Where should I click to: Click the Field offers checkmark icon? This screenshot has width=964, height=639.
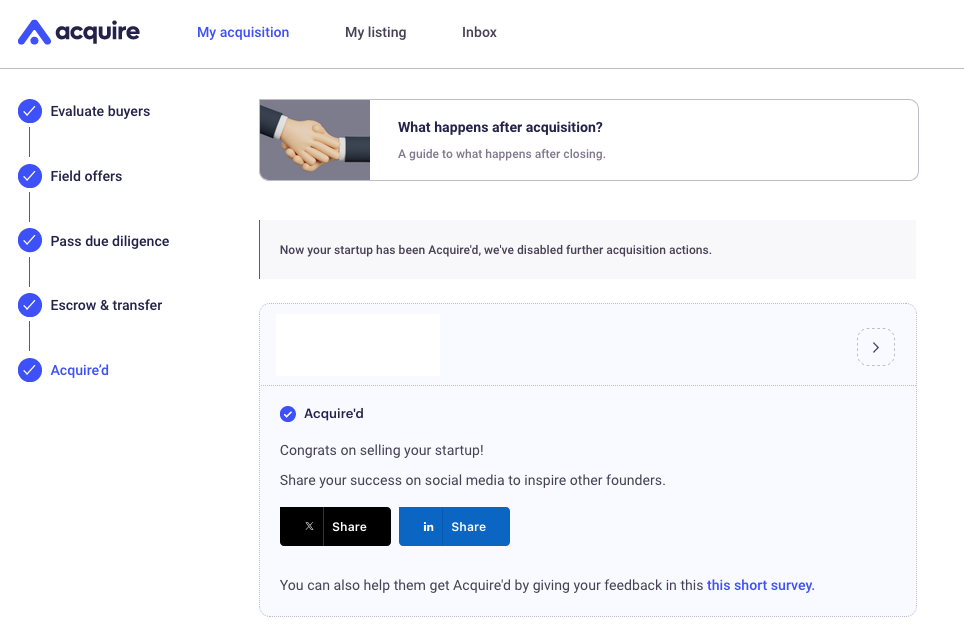30,176
